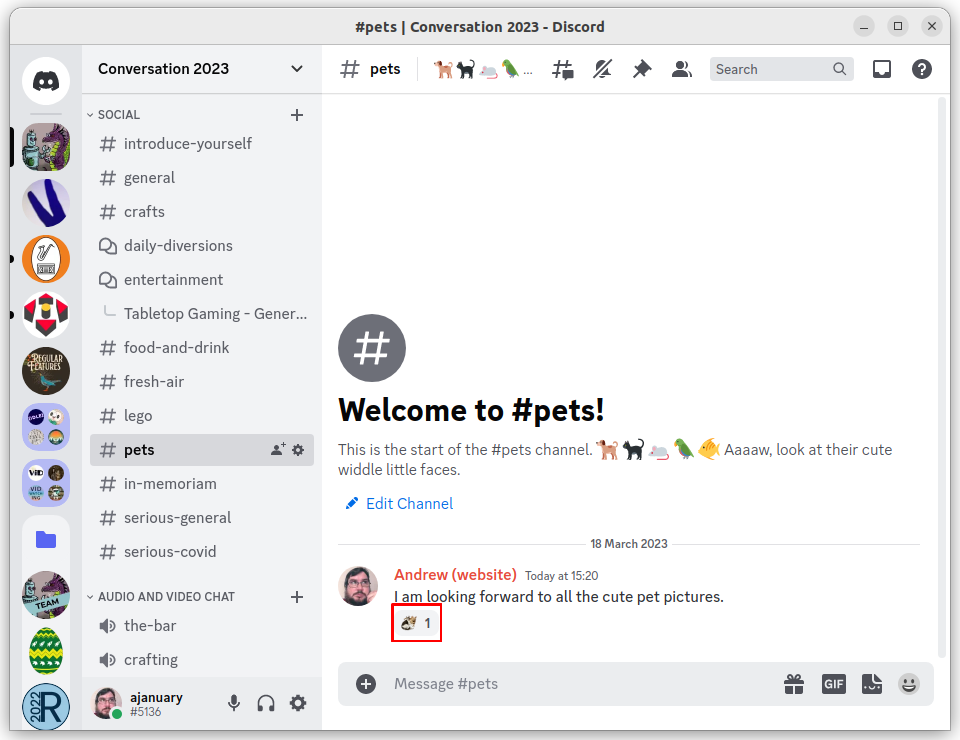The image size is (960, 740).
Task: Open Conversation 2023 server dropdown
Action: pyautogui.click(x=297, y=69)
